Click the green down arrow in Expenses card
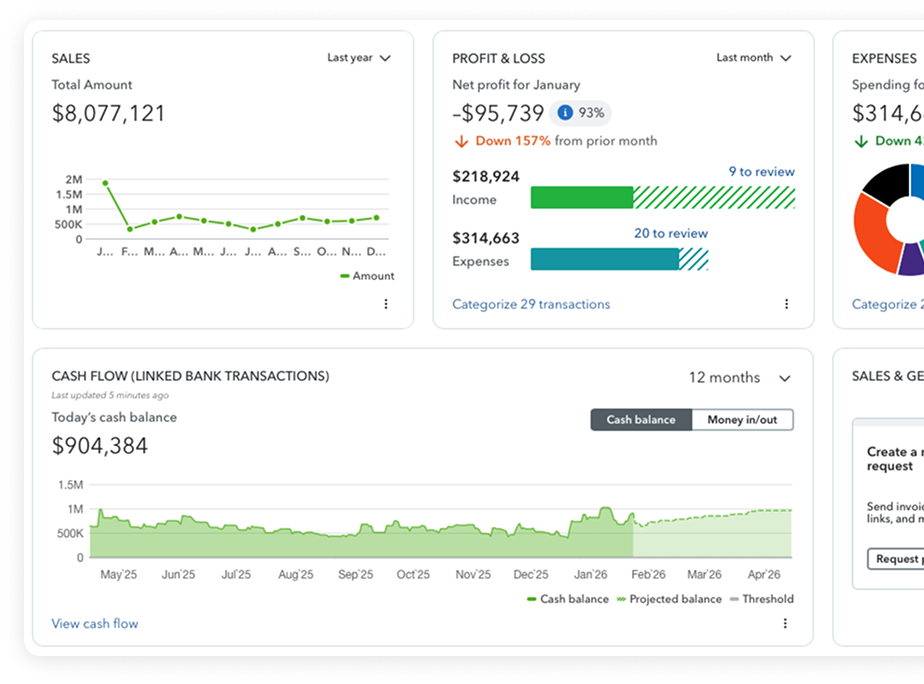The height and width of the screenshot is (684, 924). pos(861,141)
